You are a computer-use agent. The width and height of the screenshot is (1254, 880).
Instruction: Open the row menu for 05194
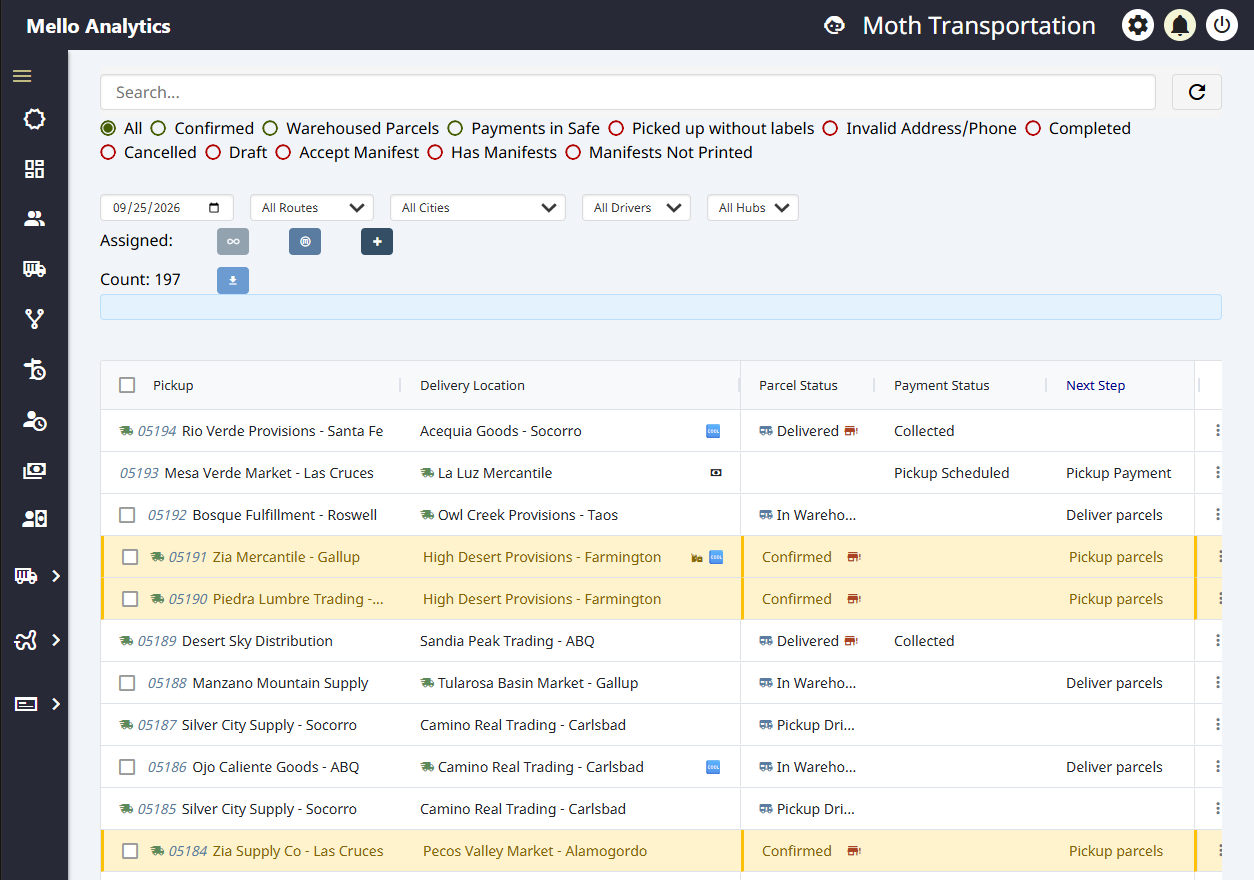[1218, 430]
